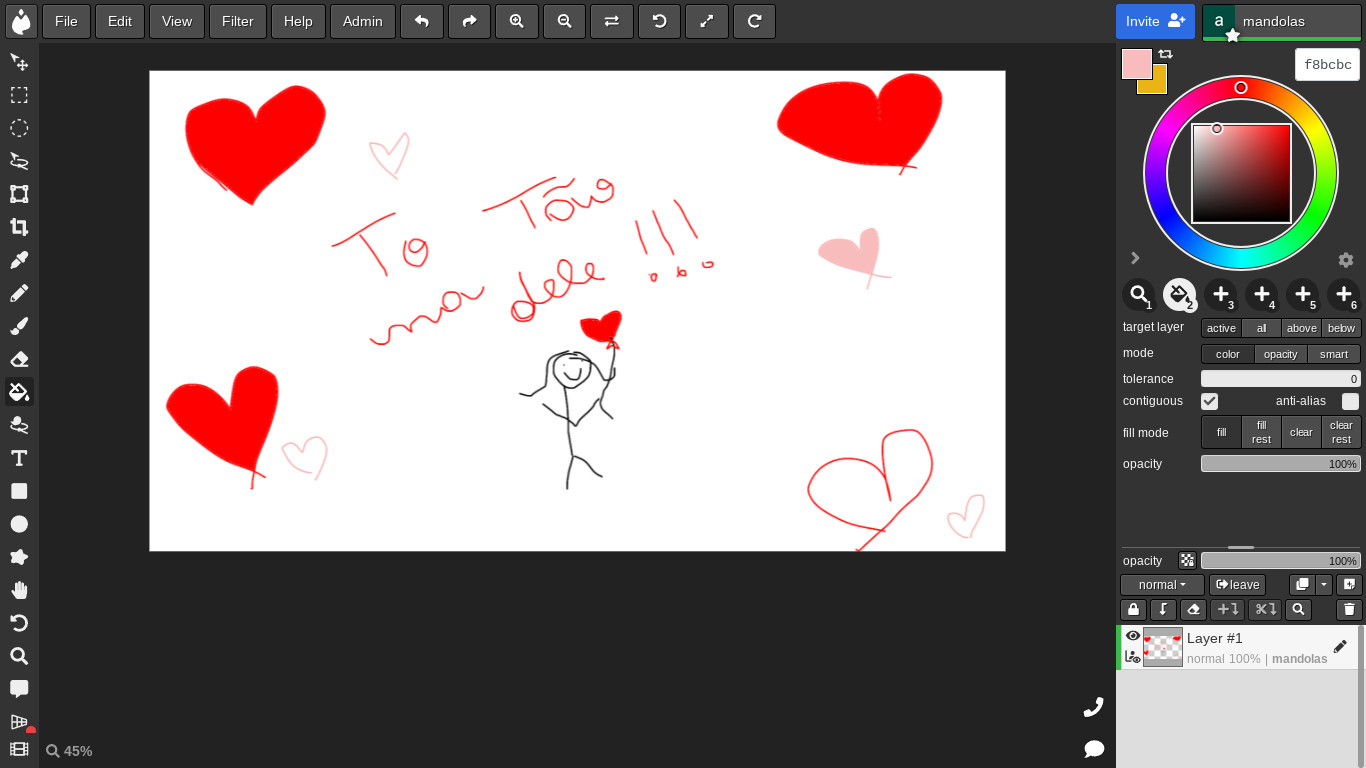The height and width of the screenshot is (768, 1366).
Task: Hide Layer #1 with eye icon
Action: (1133, 636)
